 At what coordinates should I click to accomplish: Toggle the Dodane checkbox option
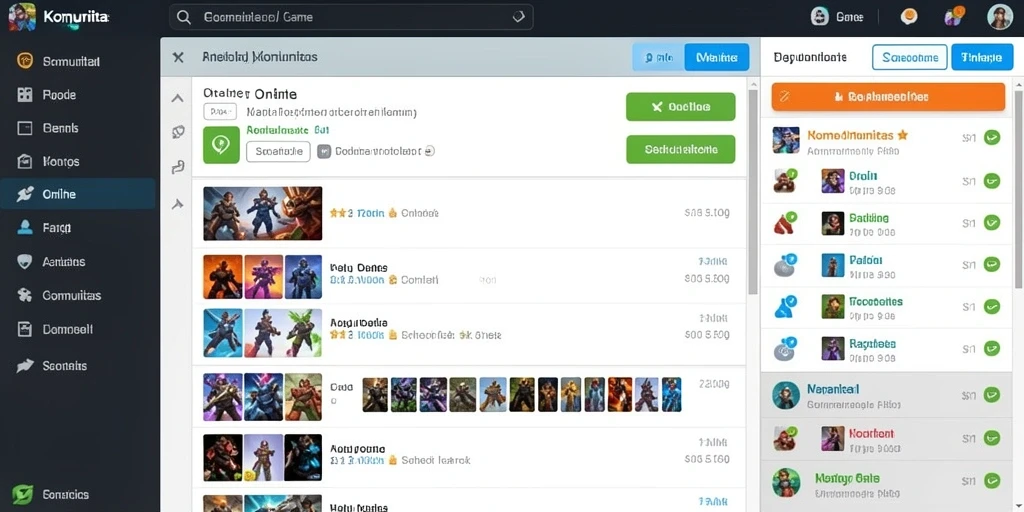324,152
